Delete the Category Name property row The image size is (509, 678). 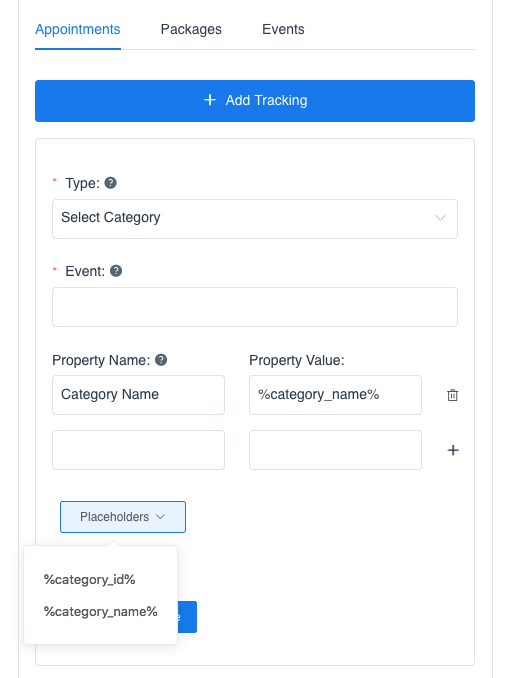452,395
